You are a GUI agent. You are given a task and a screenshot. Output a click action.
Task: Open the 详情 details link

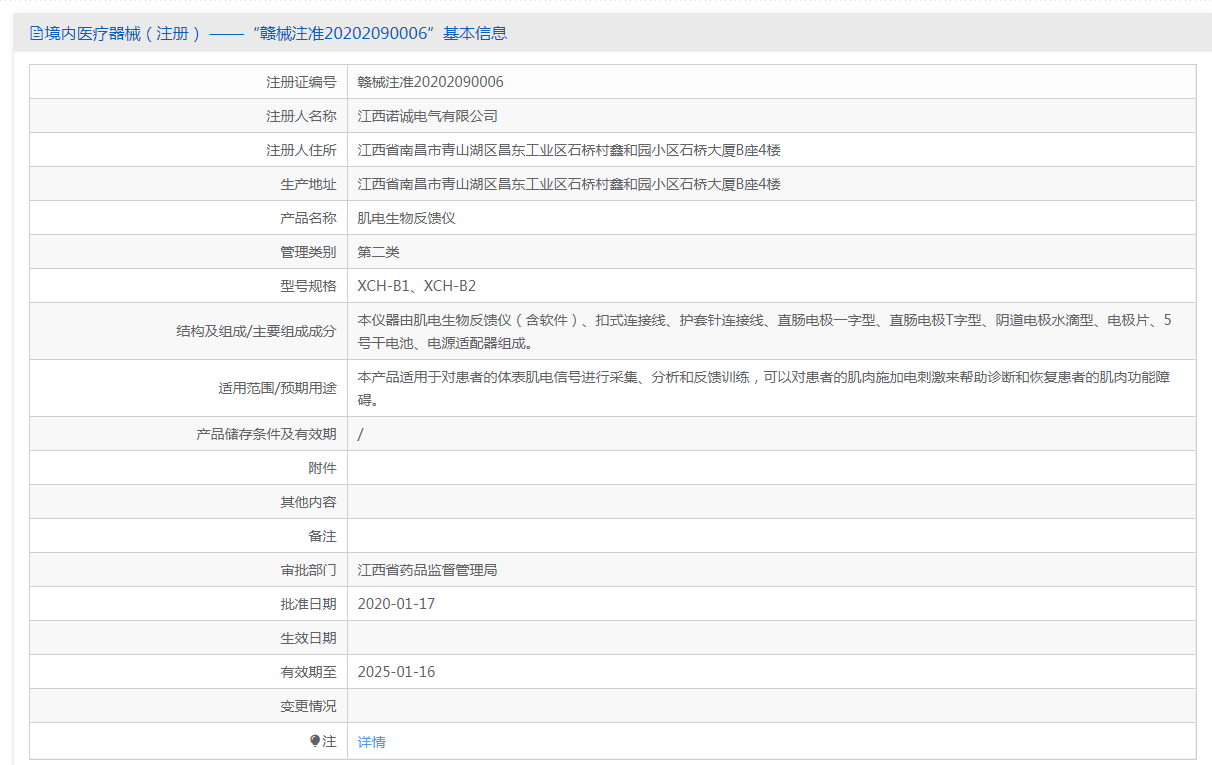click(x=371, y=742)
